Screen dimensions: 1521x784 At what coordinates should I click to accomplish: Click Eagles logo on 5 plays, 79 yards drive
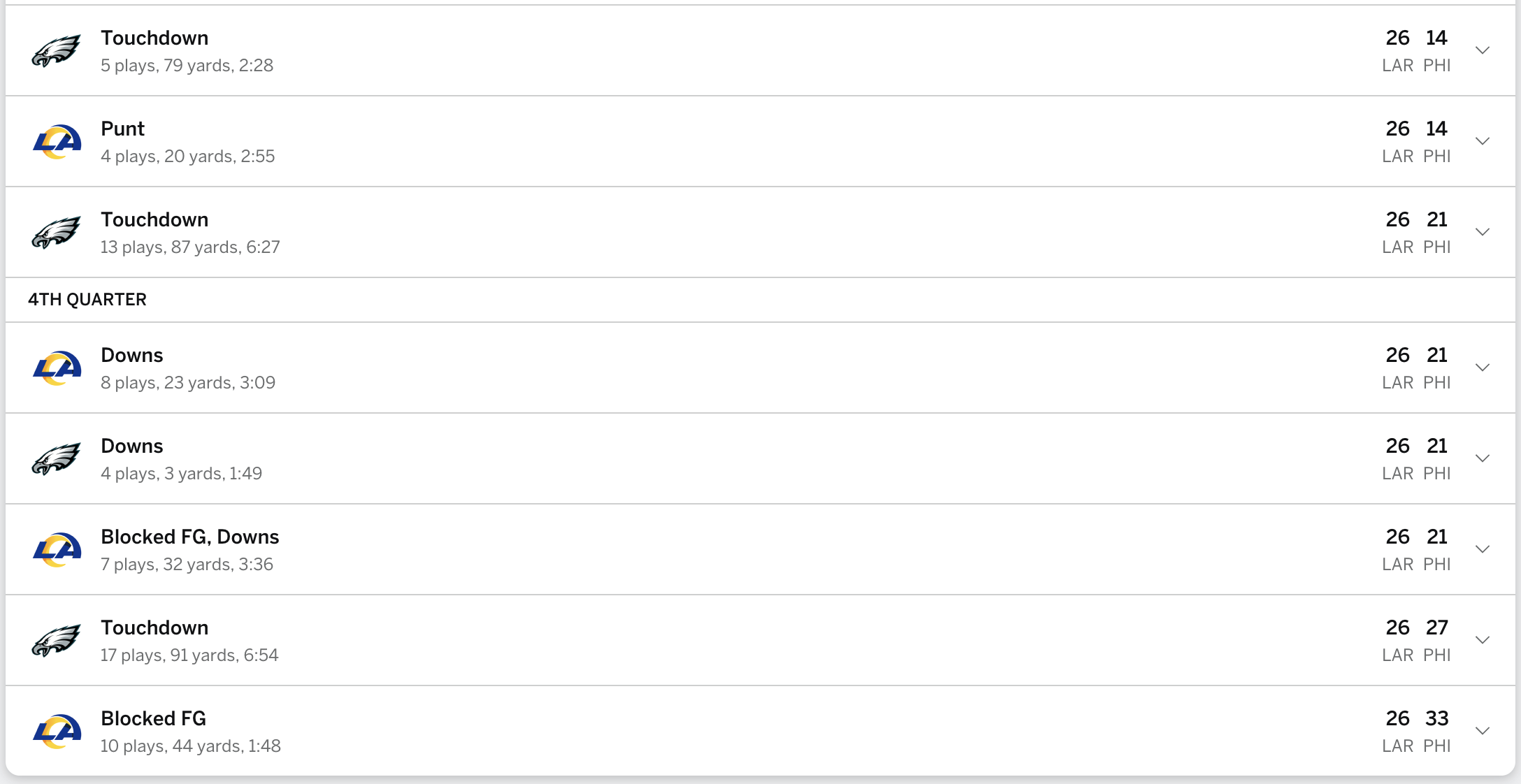[57, 51]
